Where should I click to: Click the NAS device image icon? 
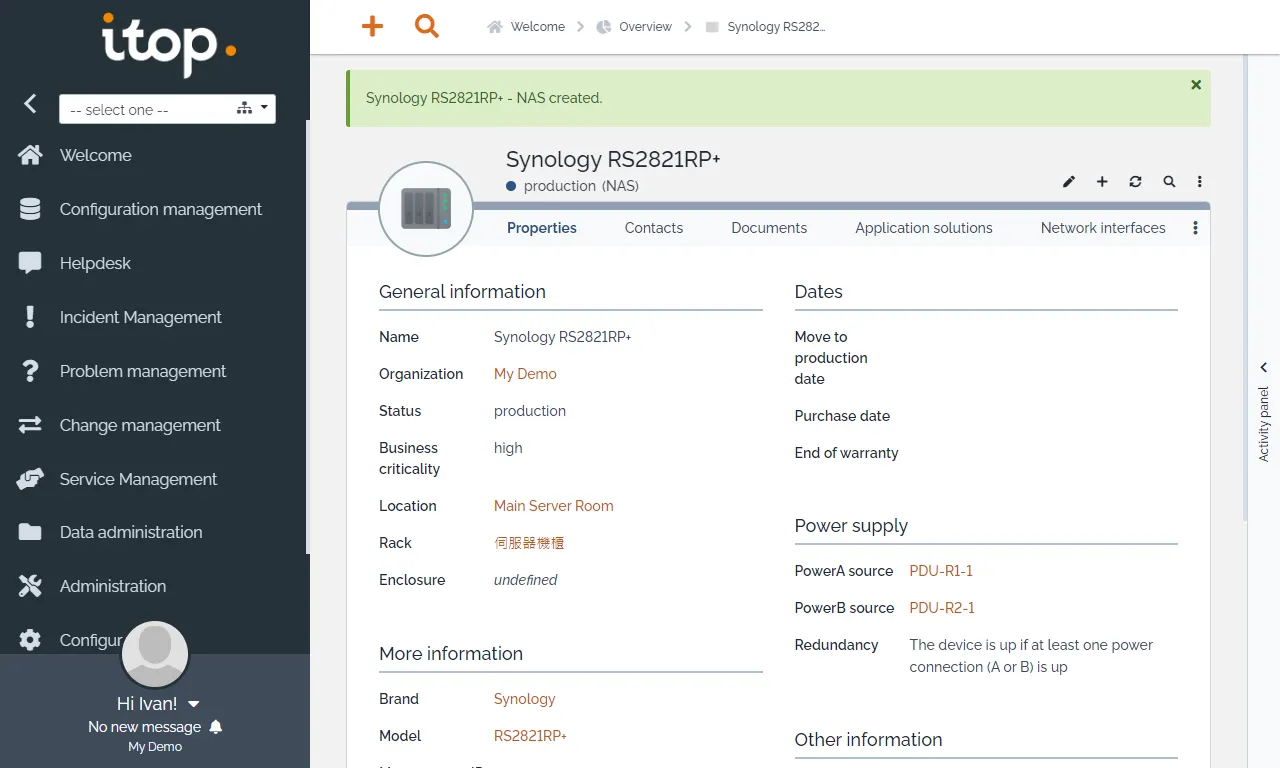(x=426, y=208)
